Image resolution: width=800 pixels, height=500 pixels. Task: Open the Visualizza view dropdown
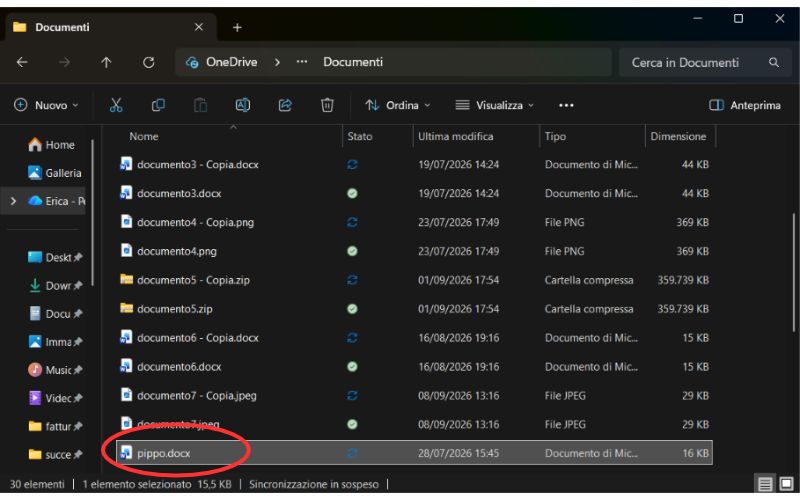point(494,105)
